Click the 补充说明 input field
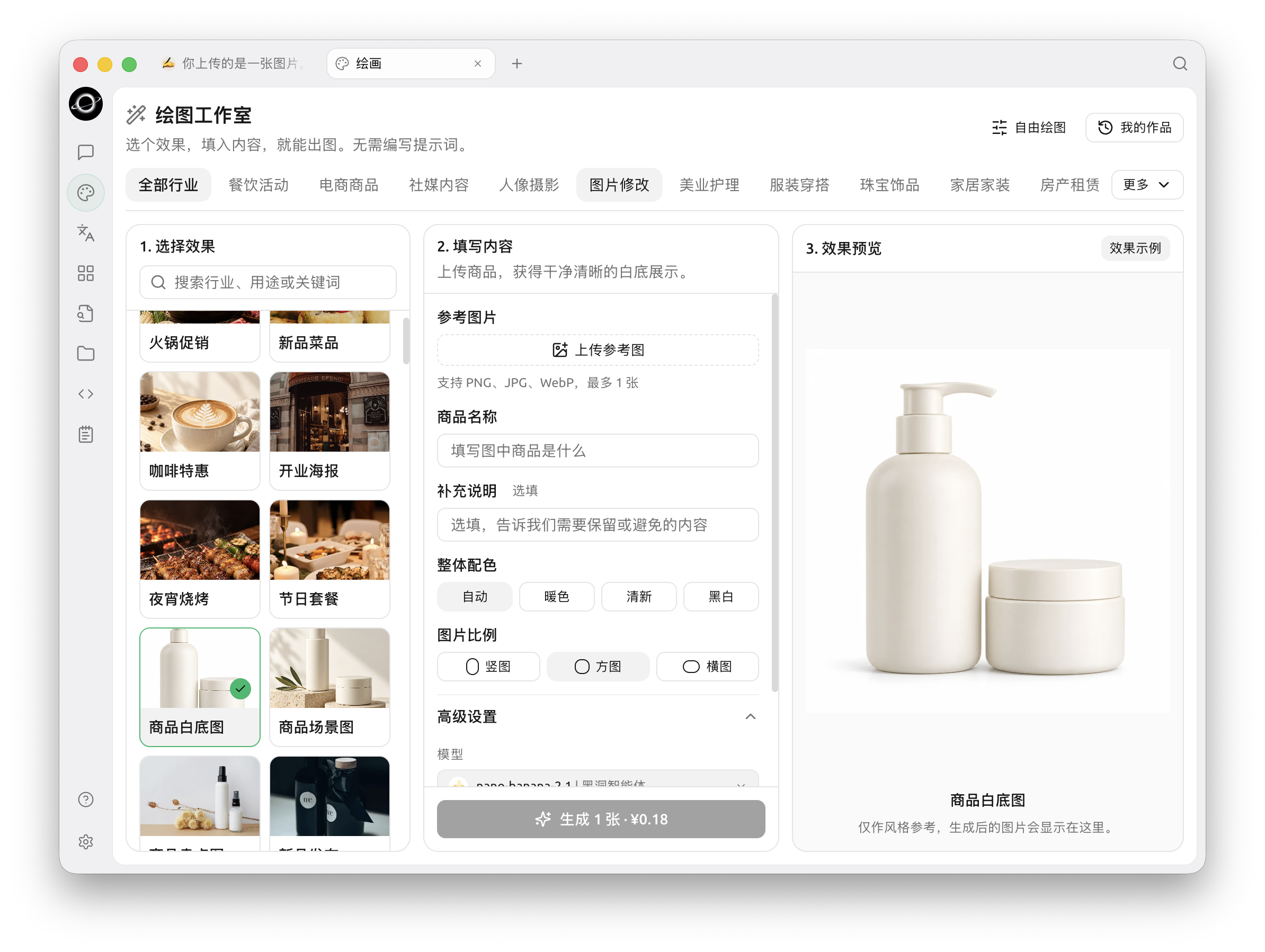The width and height of the screenshot is (1265, 952). (x=598, y=525)
